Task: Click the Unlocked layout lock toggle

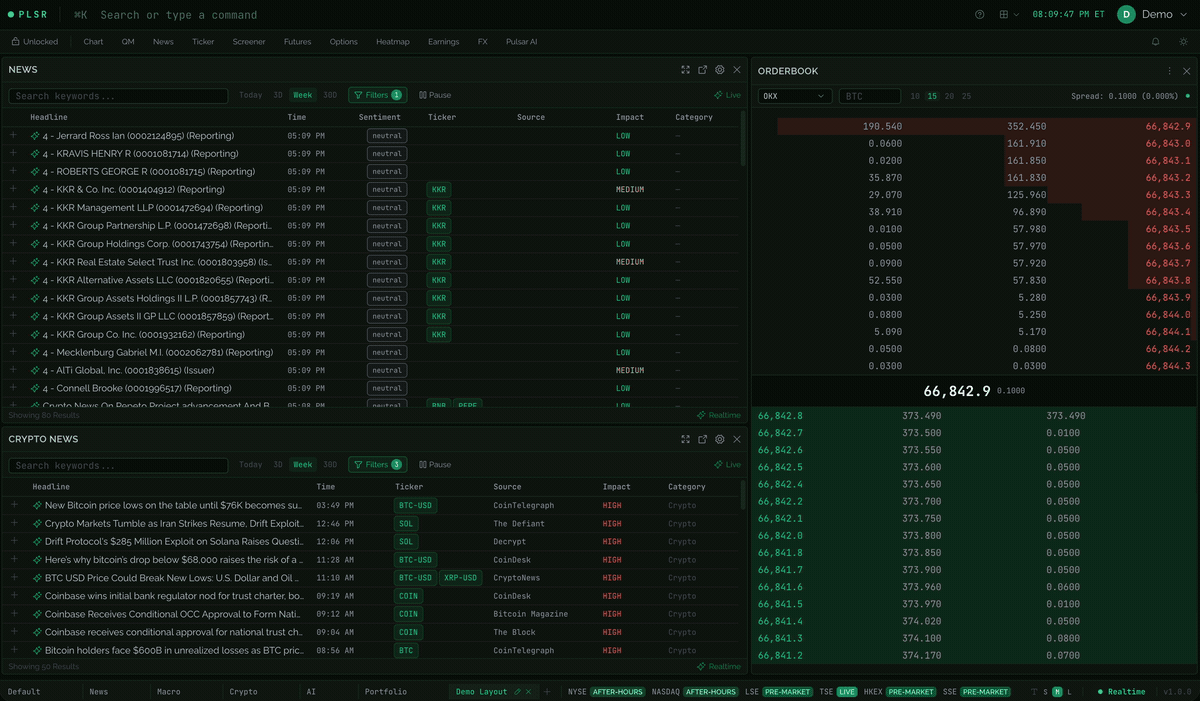Action: click(x=34, y=42)
